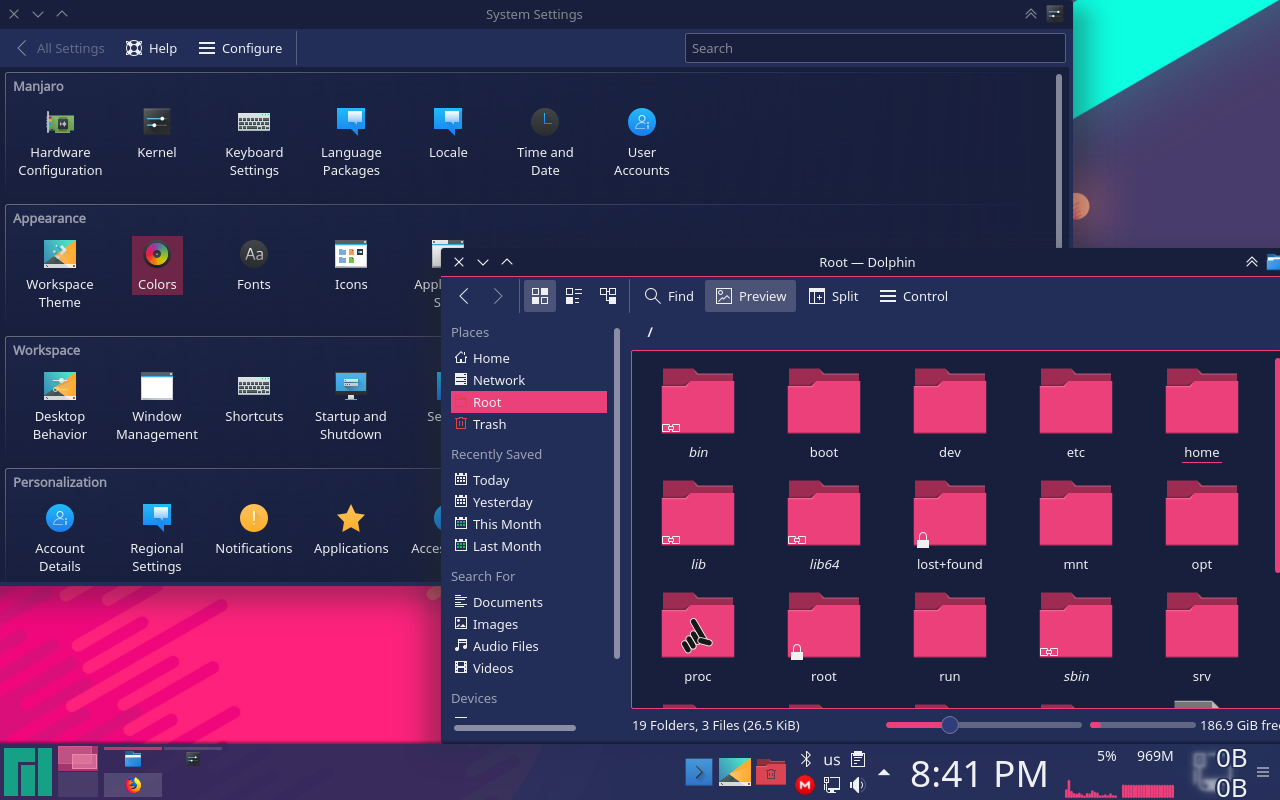
Task: Click the Firefox taskbar entry
Action: point(133,786)
